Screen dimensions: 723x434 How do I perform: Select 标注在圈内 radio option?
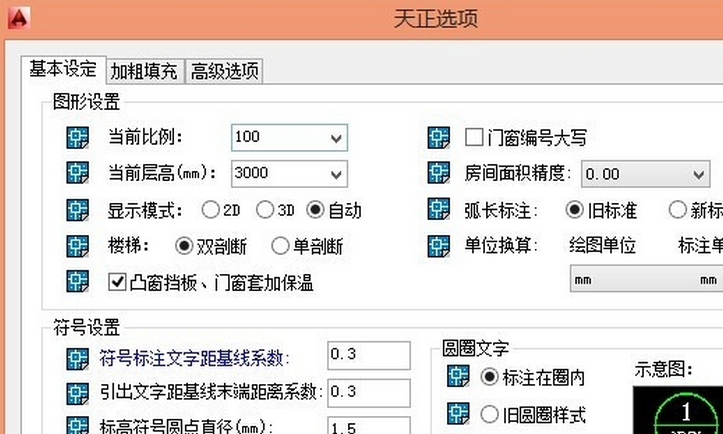(489, 377)
